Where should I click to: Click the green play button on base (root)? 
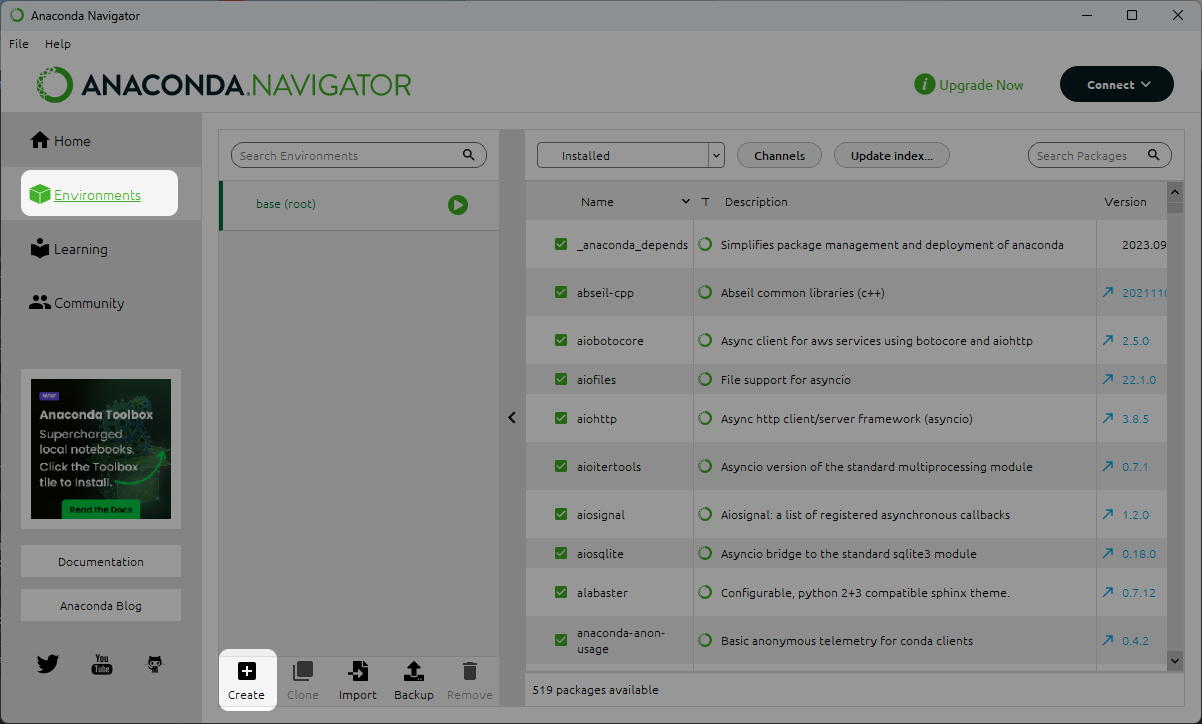tap(458, 205)
